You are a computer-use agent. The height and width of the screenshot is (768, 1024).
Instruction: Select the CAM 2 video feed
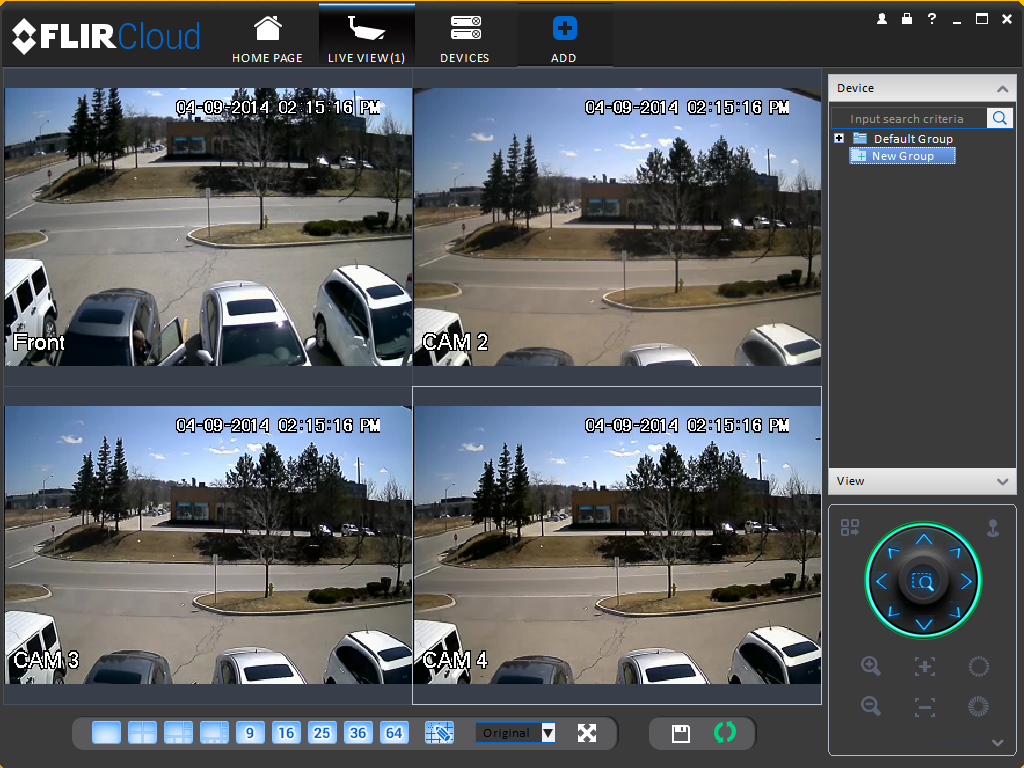coord(617,227)
